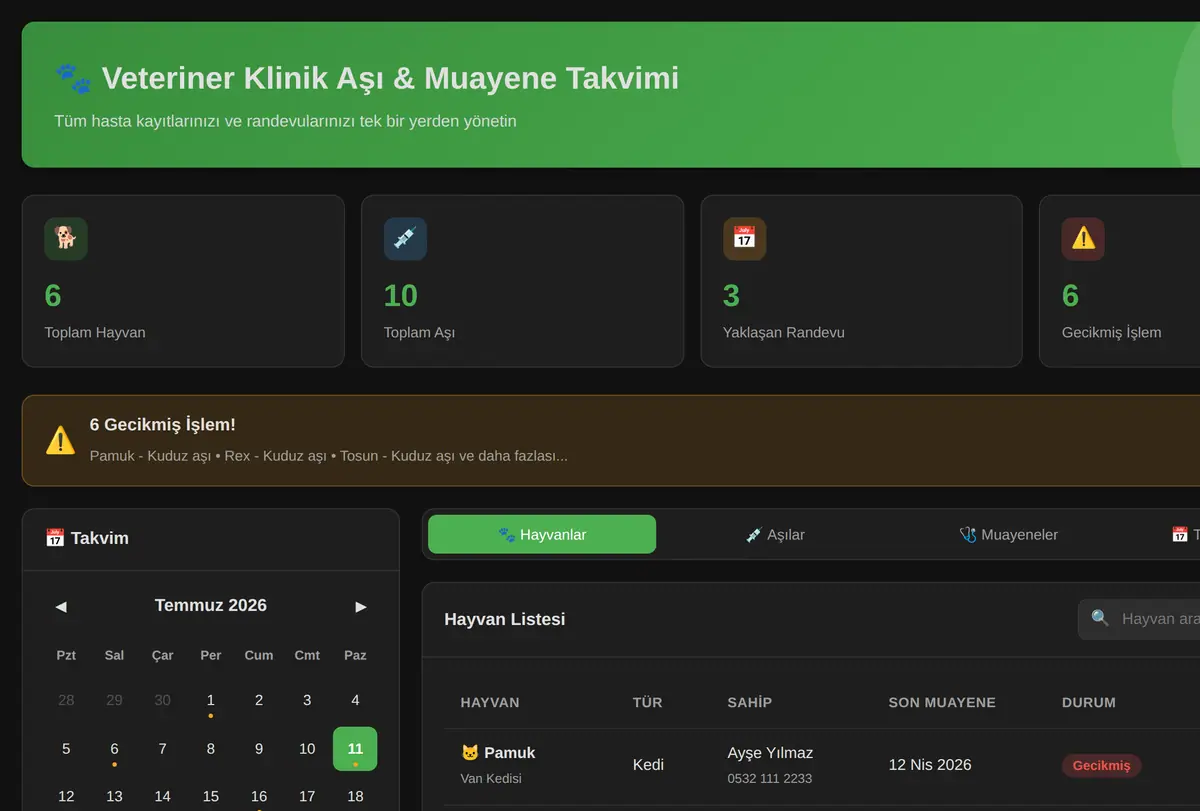Click the dog icon on Toplam Hayvan card
Screen dimensions: 1200x811
[x=66, y=239]
